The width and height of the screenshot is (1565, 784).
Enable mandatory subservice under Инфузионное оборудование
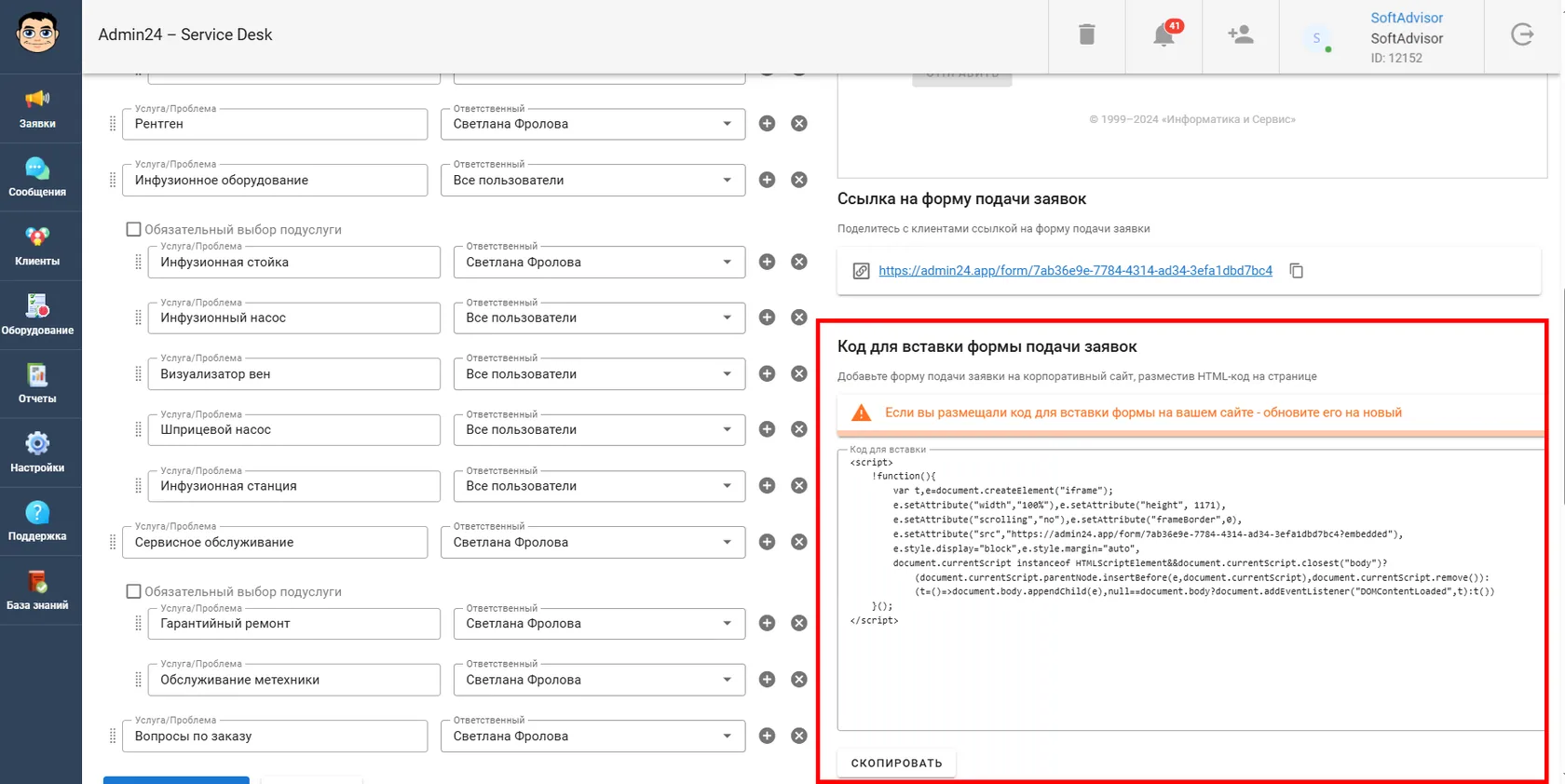click(x=133, y=229)
